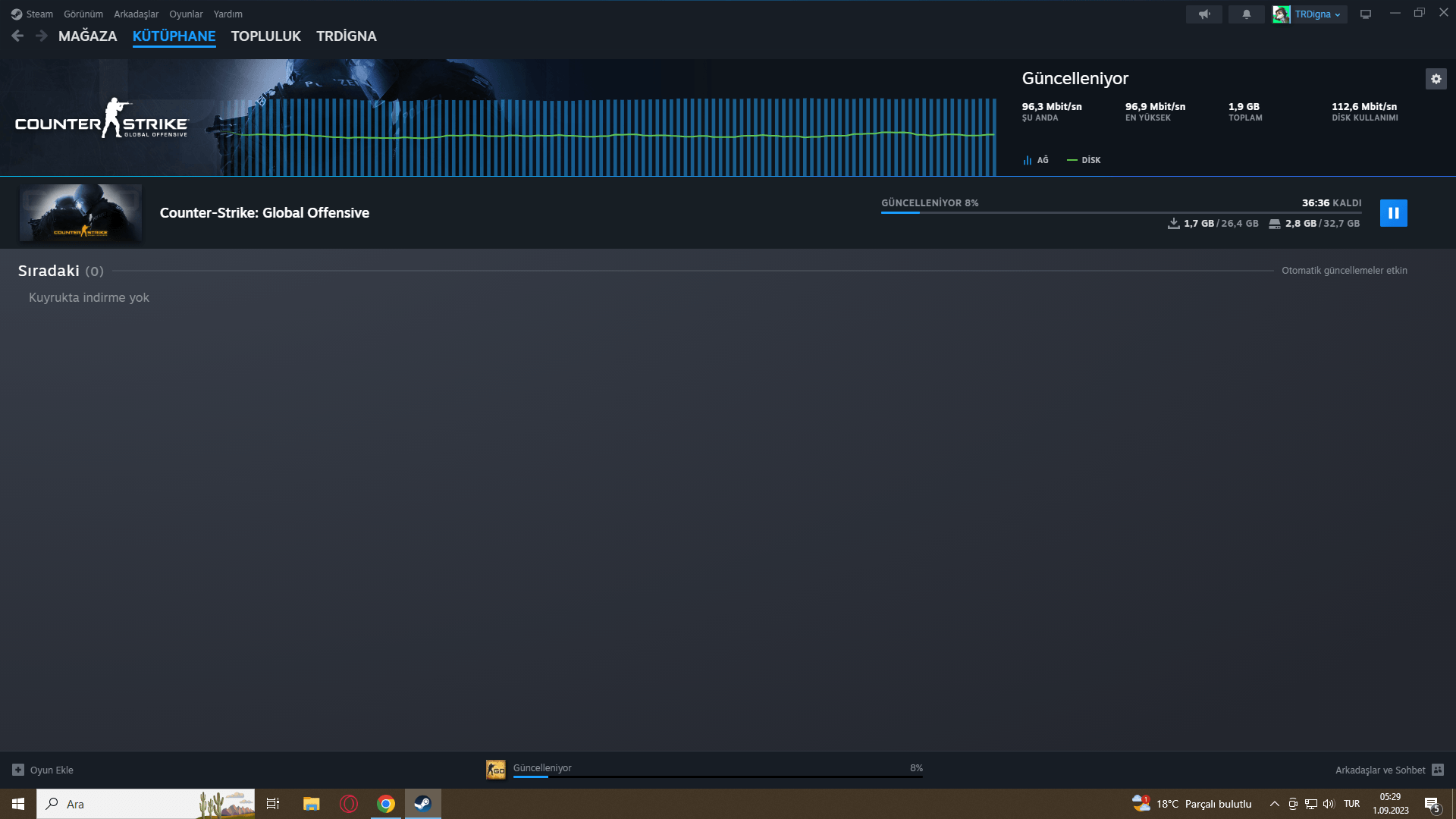
Task: Open the volume control in system tray
Action: click(x=1329, y=804)
